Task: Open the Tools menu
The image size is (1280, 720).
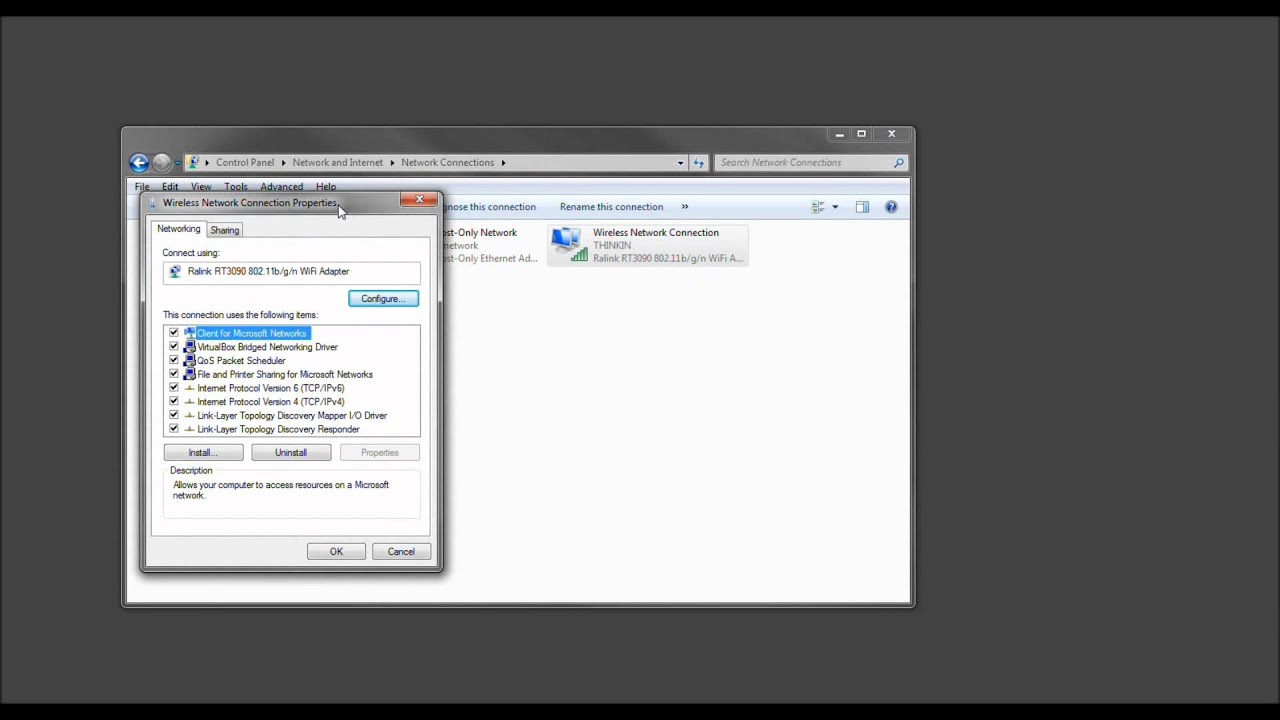Action: coord(236,186)
